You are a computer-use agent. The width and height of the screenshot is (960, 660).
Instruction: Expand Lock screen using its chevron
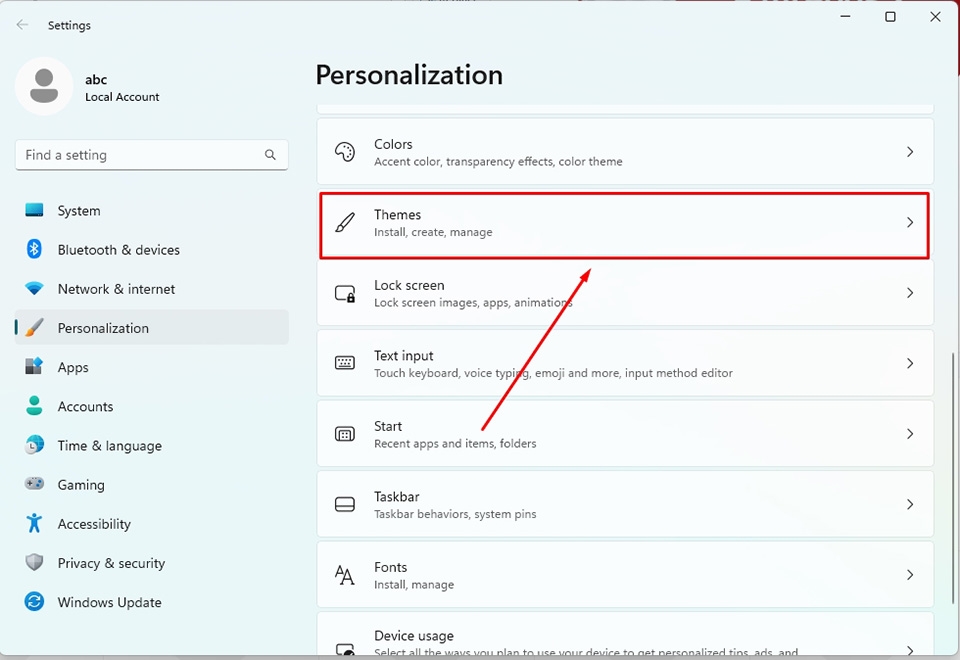(x=910, y=293)
